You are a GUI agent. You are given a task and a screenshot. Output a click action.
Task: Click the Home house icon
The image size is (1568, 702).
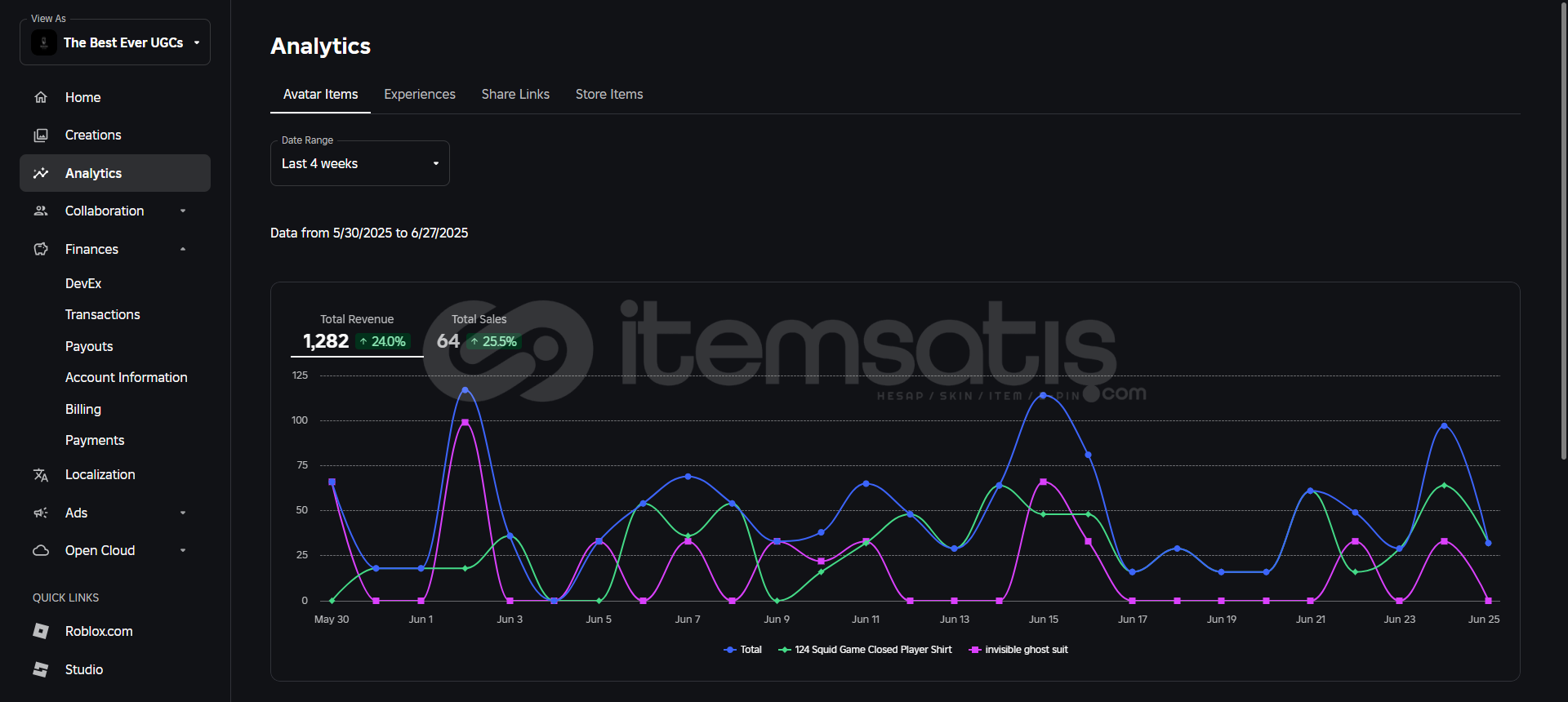tap(41, 97)
